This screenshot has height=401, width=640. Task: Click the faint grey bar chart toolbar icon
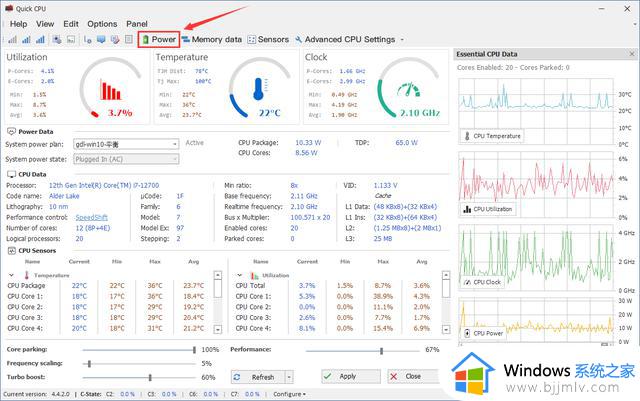point(12,40)
